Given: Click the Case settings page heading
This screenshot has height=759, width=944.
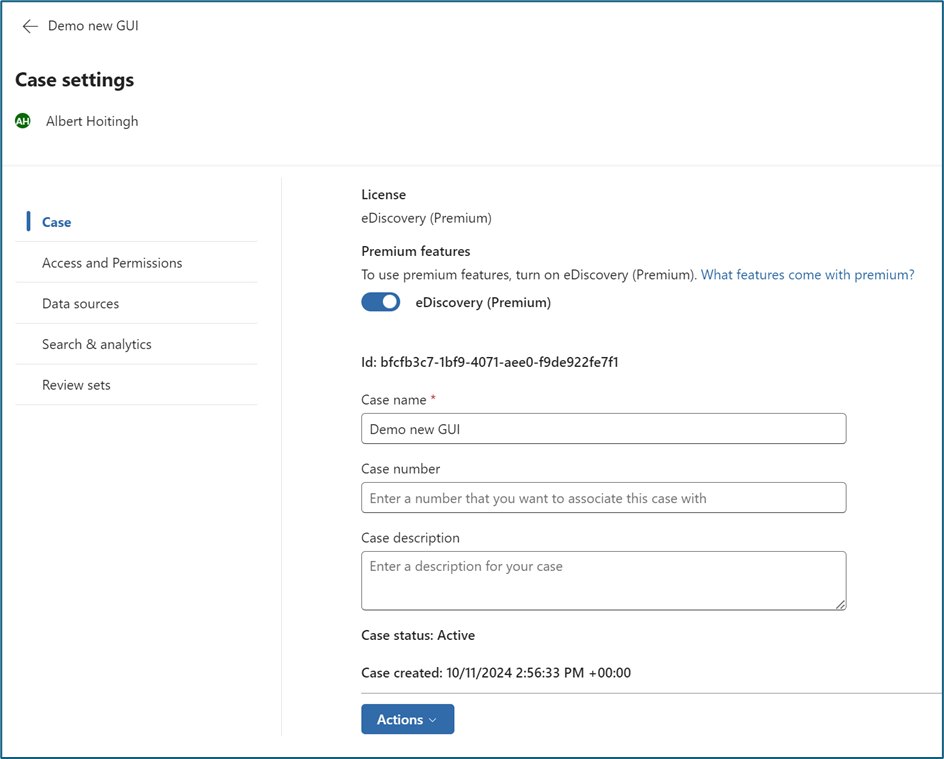Looking at the screenshot, I should 74,80.
